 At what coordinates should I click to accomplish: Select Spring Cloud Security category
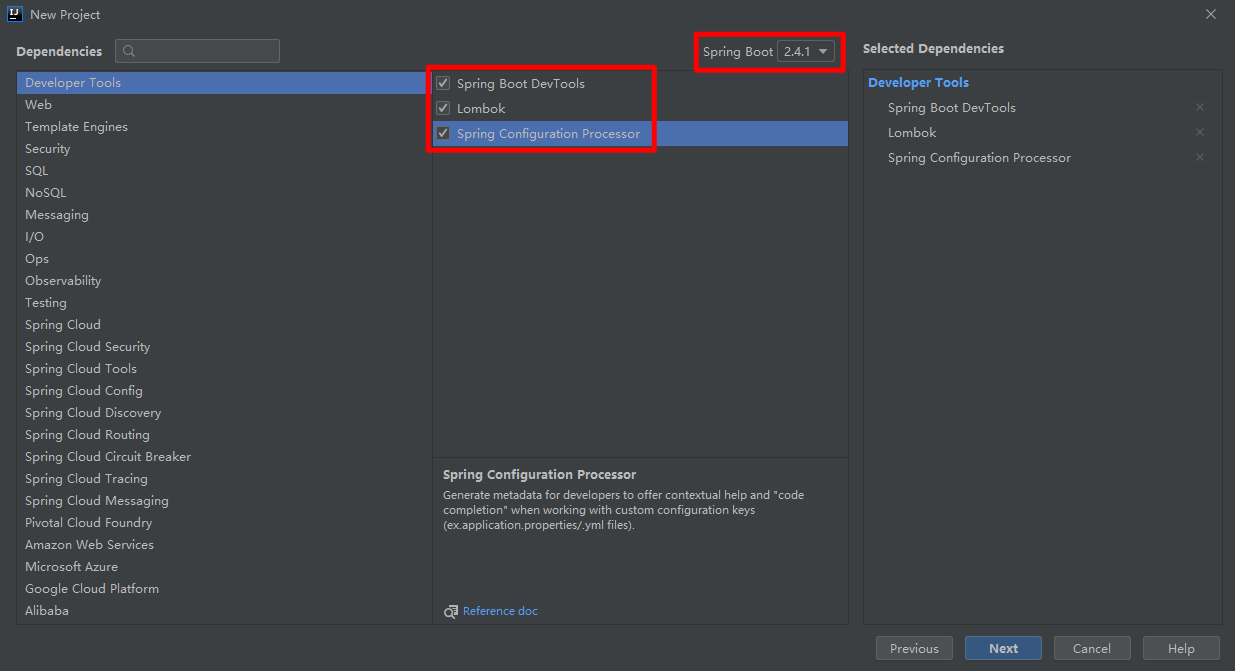point(222,347)
